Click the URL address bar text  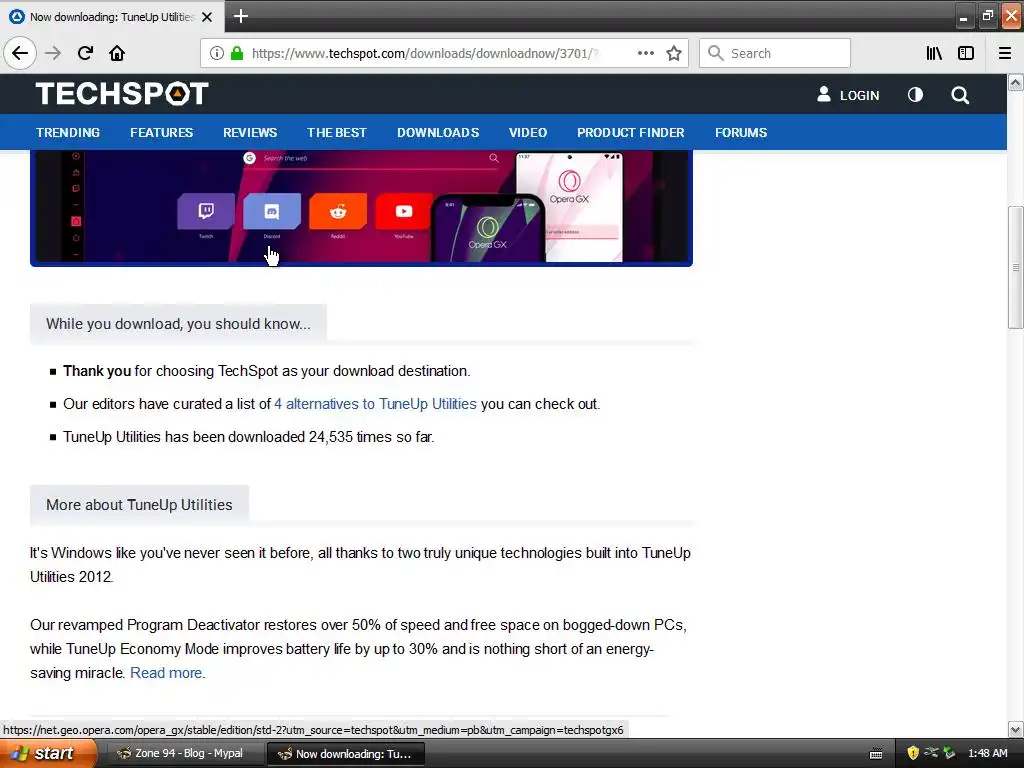click(424, 53)
